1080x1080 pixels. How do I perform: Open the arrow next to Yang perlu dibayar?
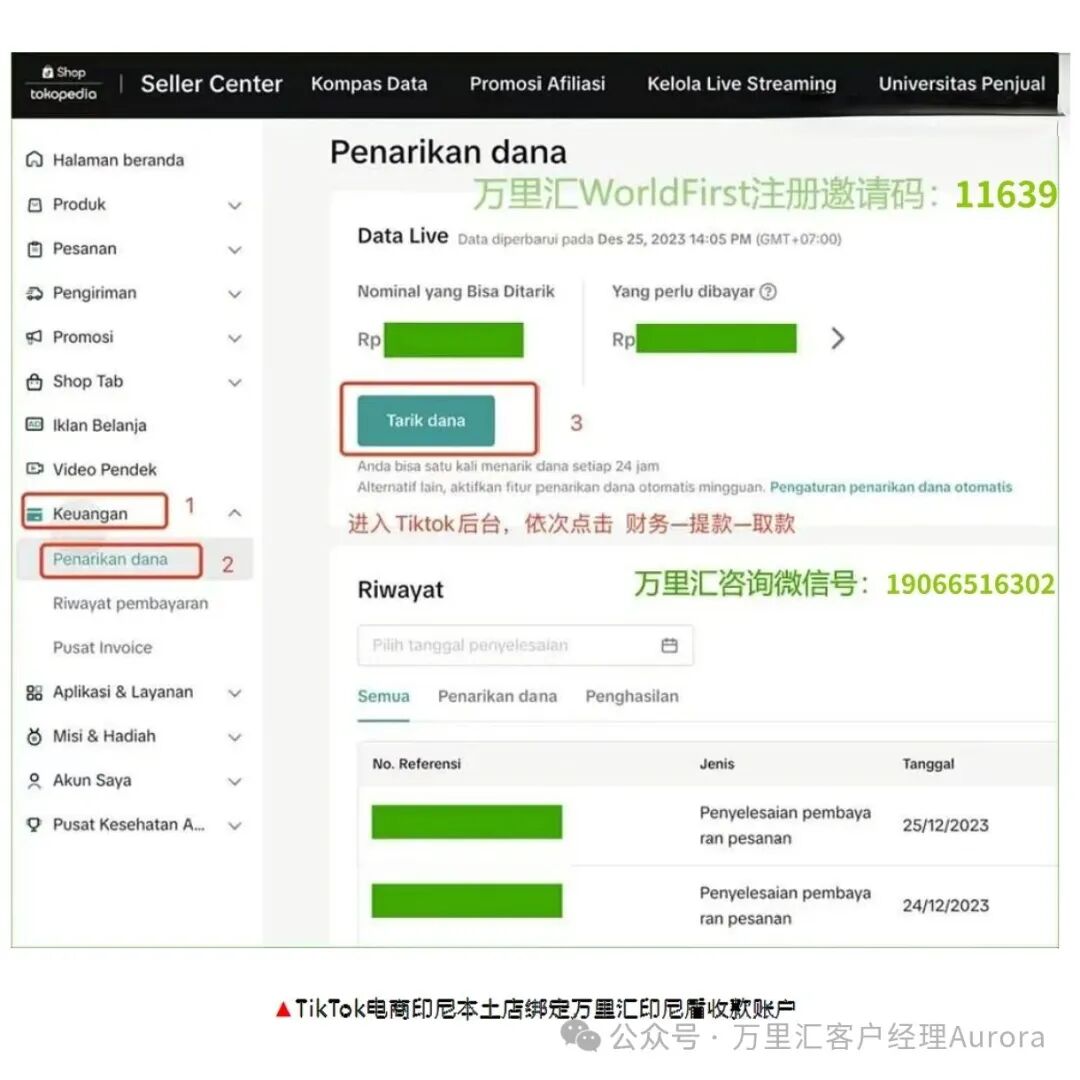(838, 338)
